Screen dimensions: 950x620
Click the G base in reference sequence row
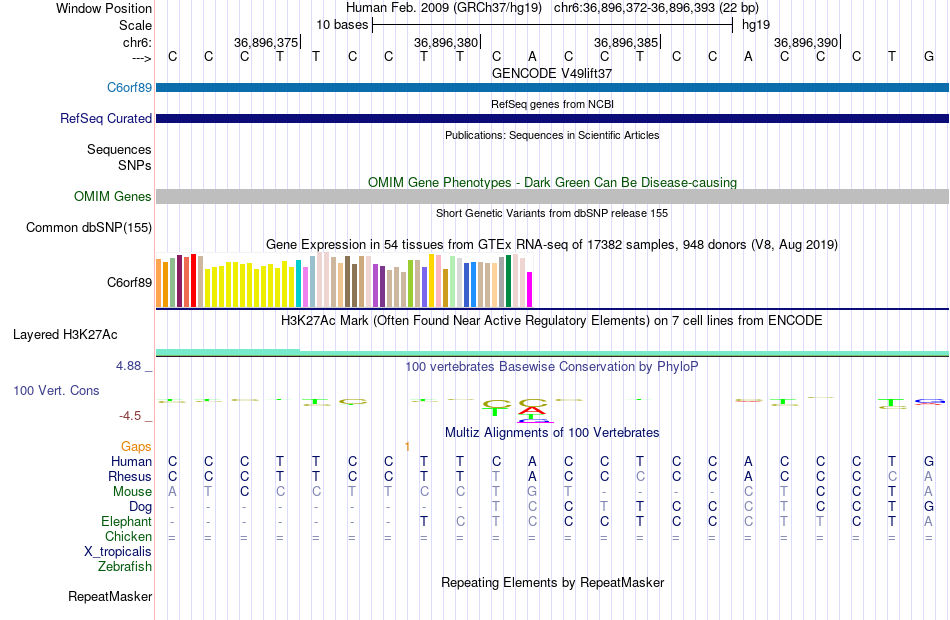[928, 56]
